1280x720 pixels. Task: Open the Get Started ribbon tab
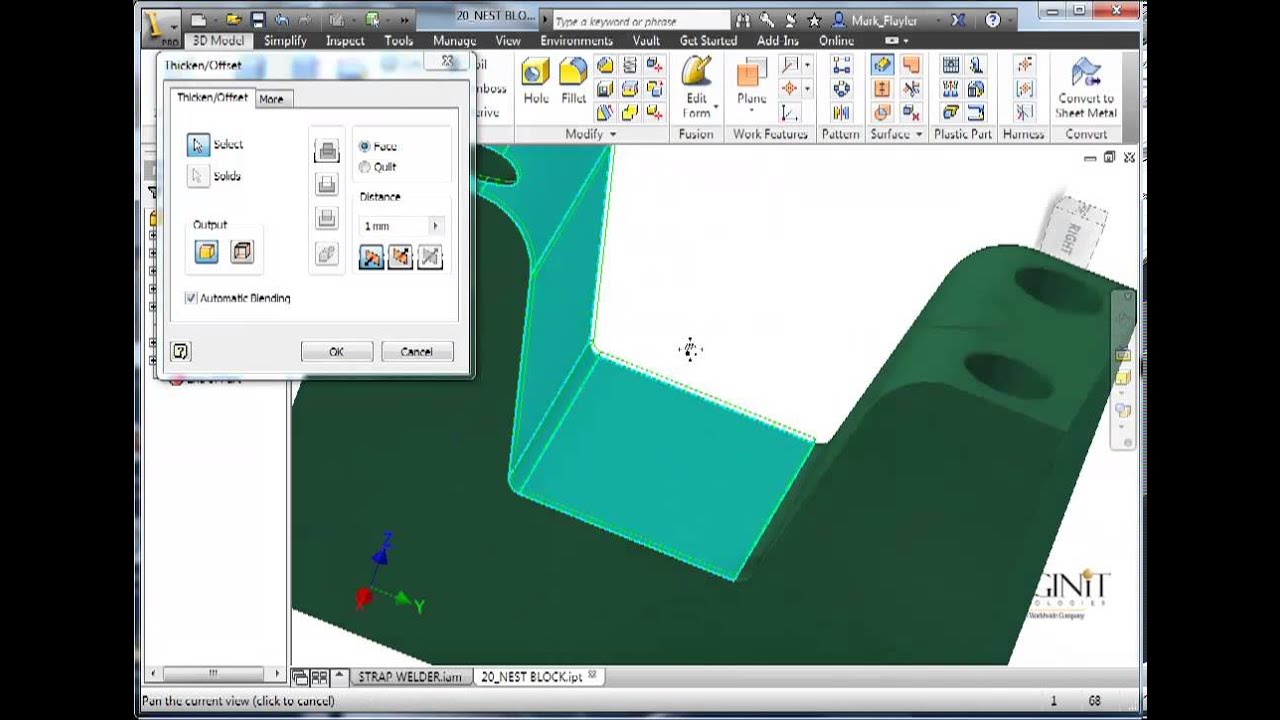click(x=708, y=41)
